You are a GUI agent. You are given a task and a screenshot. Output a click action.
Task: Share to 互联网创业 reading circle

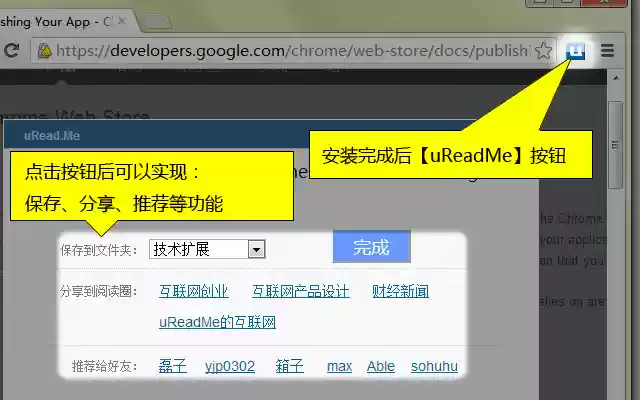click(193, 291)
